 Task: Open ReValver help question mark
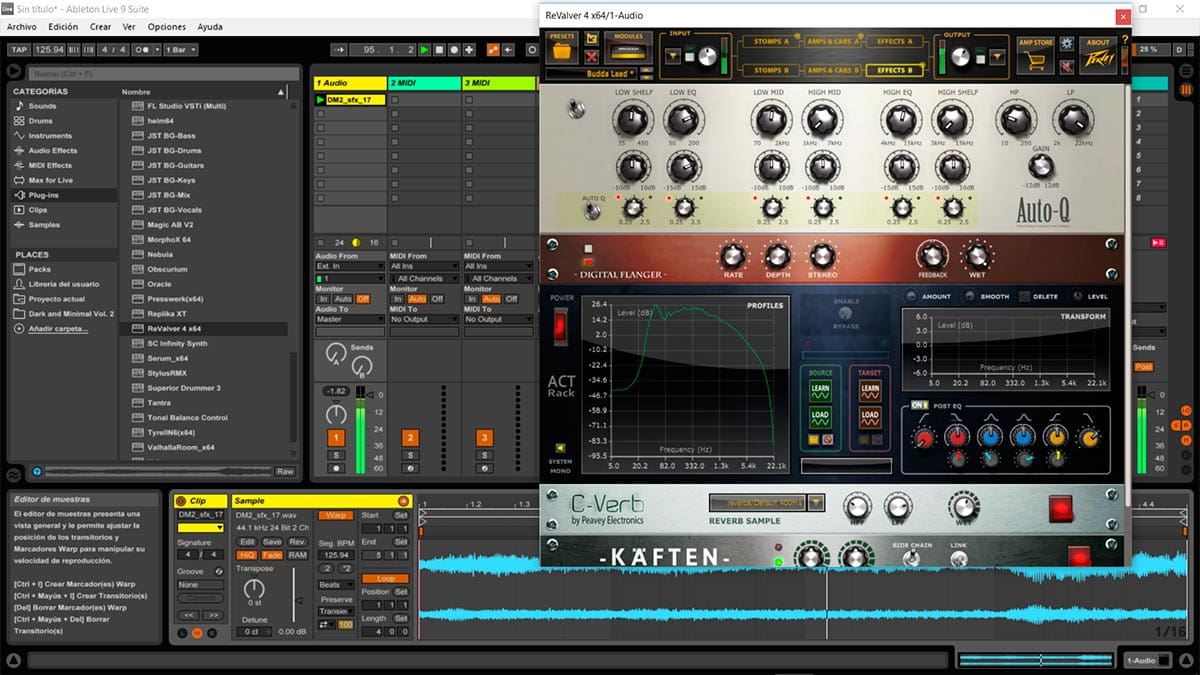coord(1124,41)
